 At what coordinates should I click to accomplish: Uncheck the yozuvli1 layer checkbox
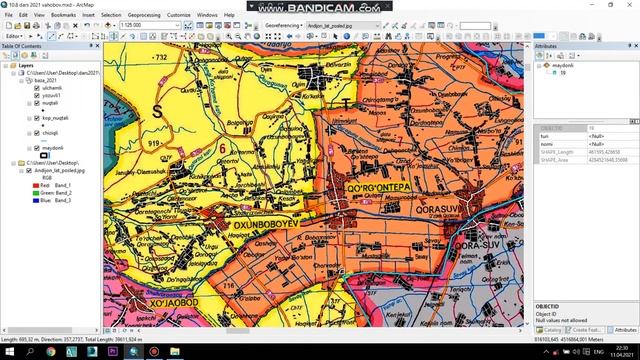(x=37, y=95)
